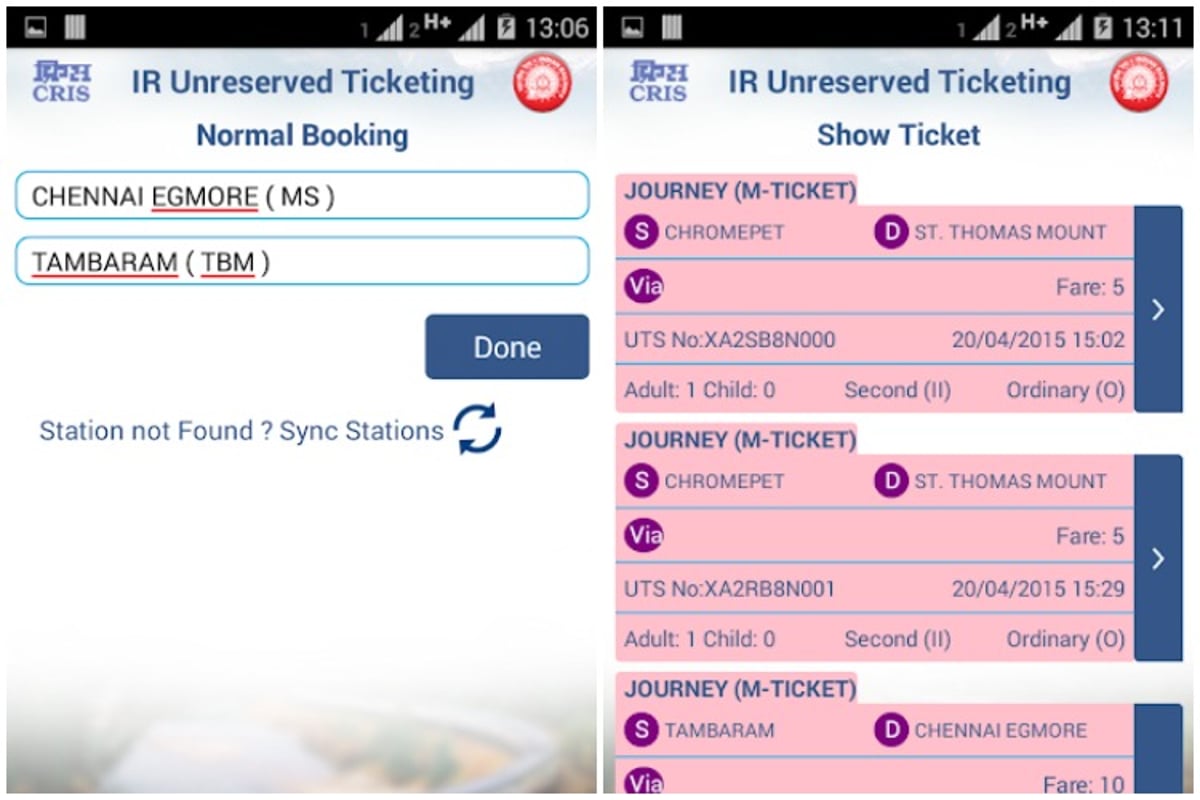The width and height of the screenshot is (1200, 800).
Task: Tap the Sync Stations refresh icon
Action: click(x=477, y=430)
